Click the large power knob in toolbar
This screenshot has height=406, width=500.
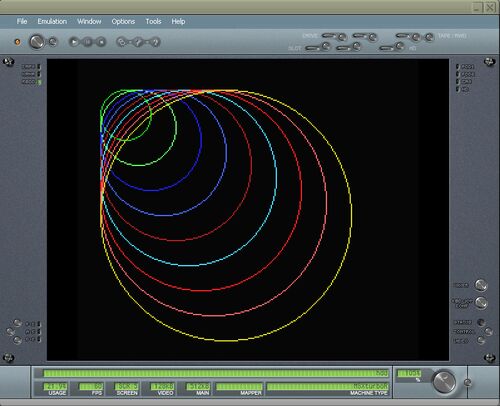coord(37,42)
